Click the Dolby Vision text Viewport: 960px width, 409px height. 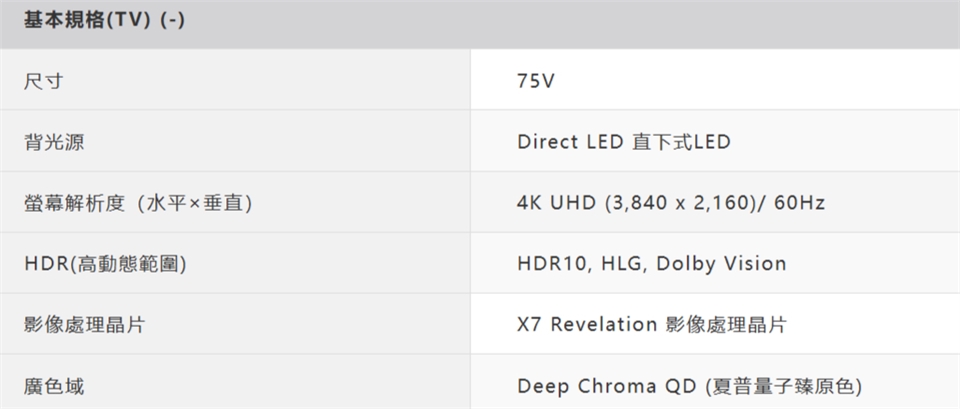tap(721, 264)
